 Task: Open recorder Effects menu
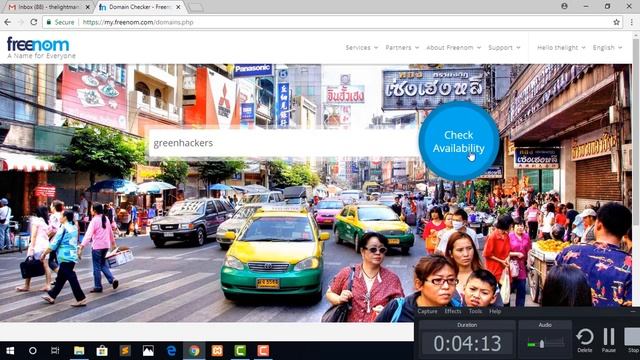coord(453,311)
